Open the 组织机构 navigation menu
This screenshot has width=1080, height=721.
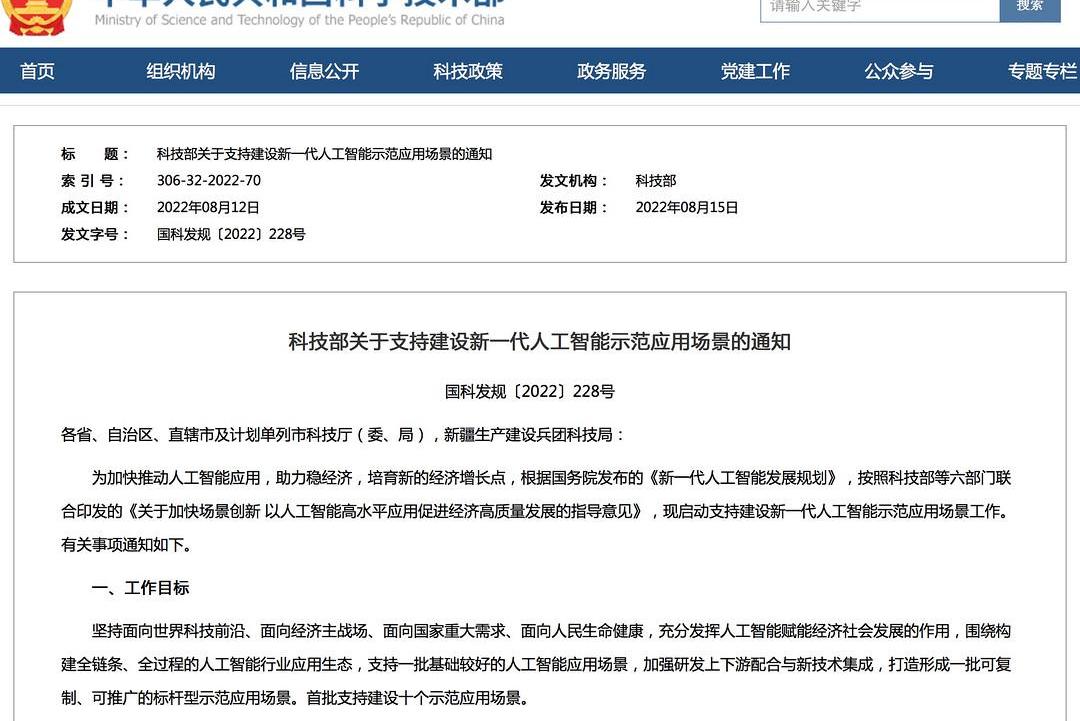tap(181, 72)
